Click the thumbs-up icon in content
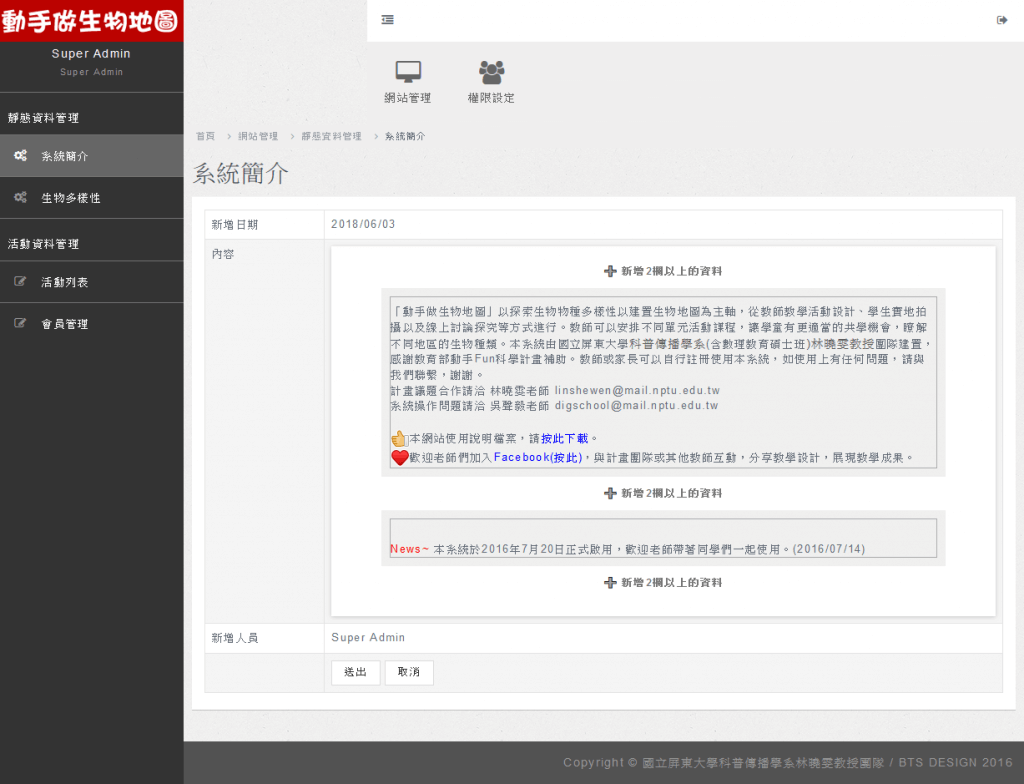This screenshot has height=784, width=1024. (399, 438)
